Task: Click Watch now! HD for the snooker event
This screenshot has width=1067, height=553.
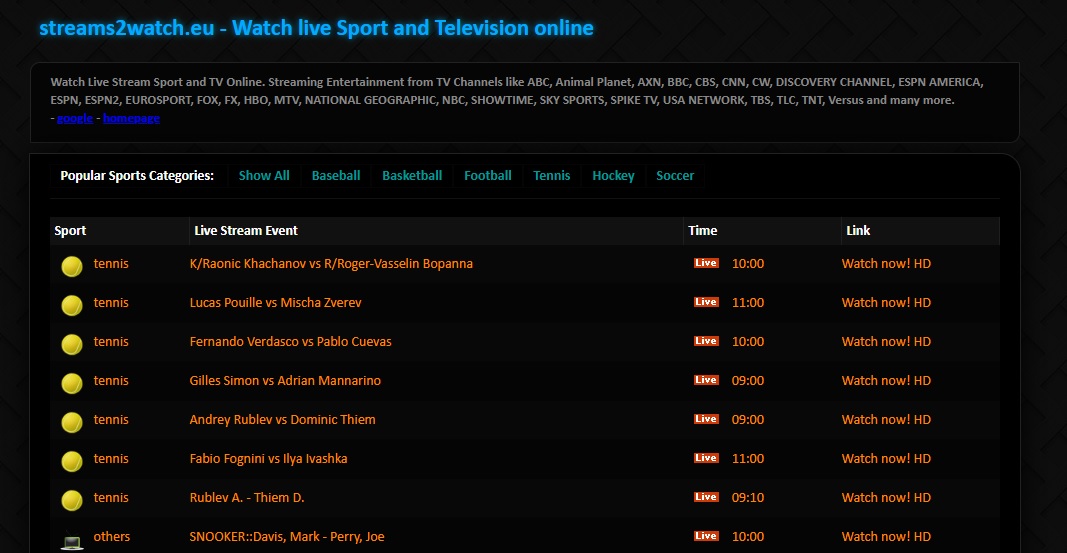Action: pos(886,537)
